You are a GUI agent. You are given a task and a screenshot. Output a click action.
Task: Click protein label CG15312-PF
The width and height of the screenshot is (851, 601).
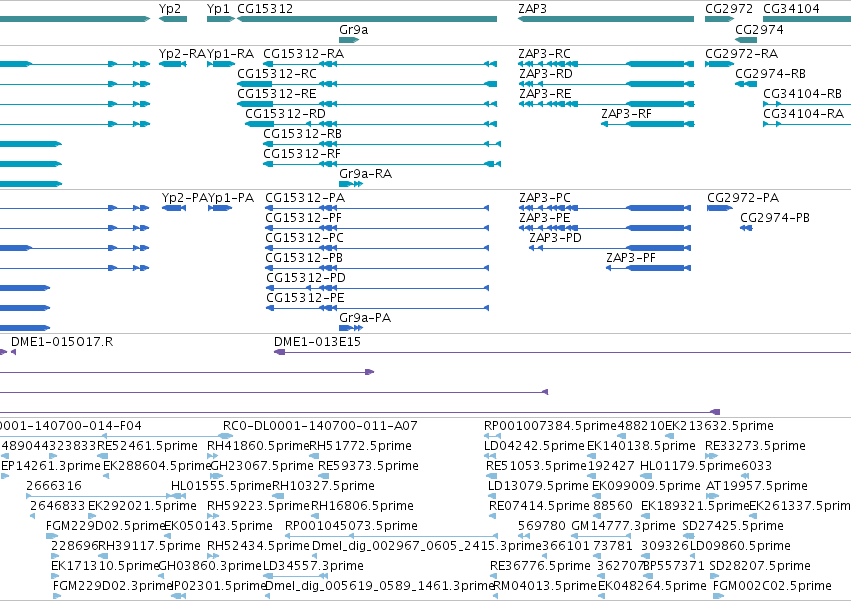click(x=303, y=218)
